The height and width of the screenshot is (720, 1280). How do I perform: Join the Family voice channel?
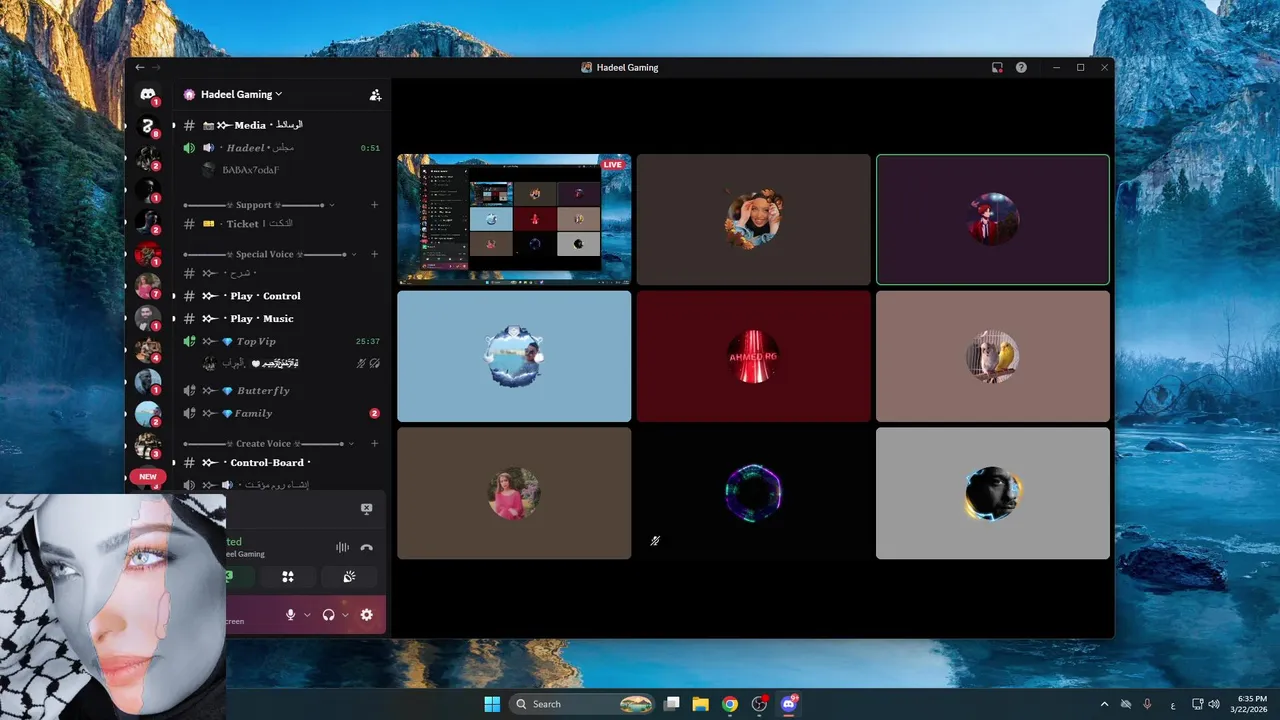[x=280, y=413]
